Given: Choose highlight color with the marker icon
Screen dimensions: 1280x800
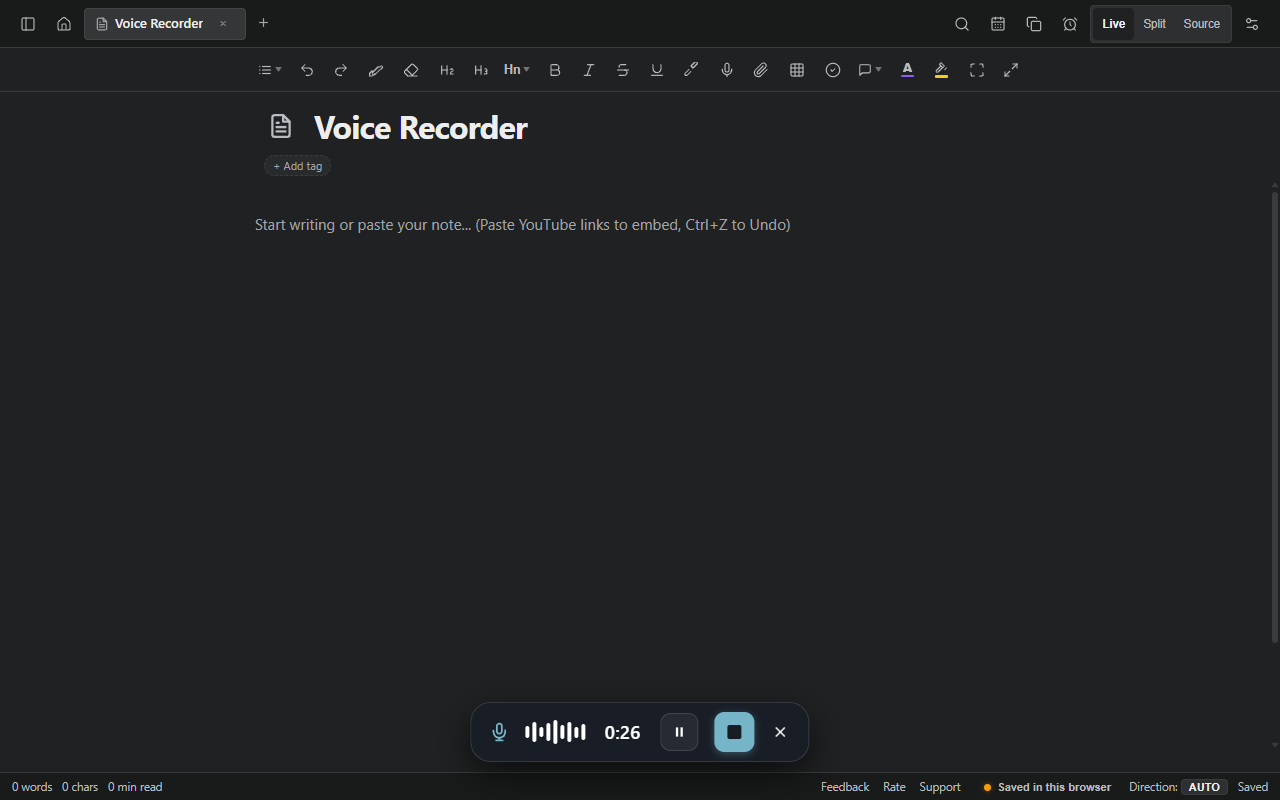Looking at the screenshot, I should pos(941,70).
